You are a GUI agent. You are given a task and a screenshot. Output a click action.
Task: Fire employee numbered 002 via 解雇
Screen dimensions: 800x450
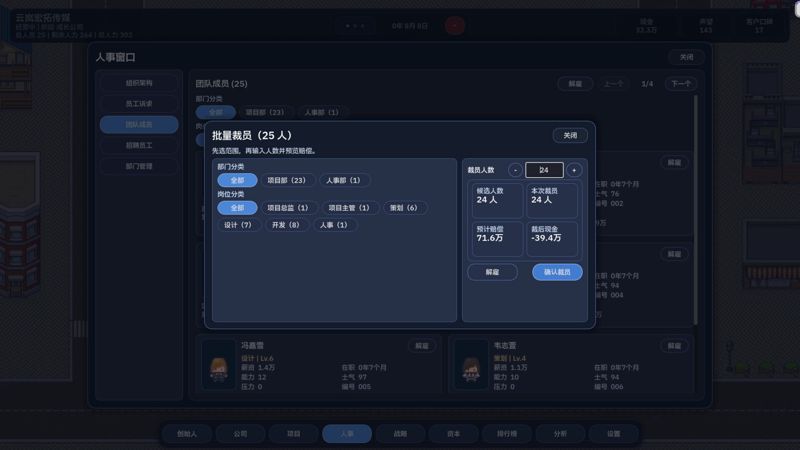[674, 162]
